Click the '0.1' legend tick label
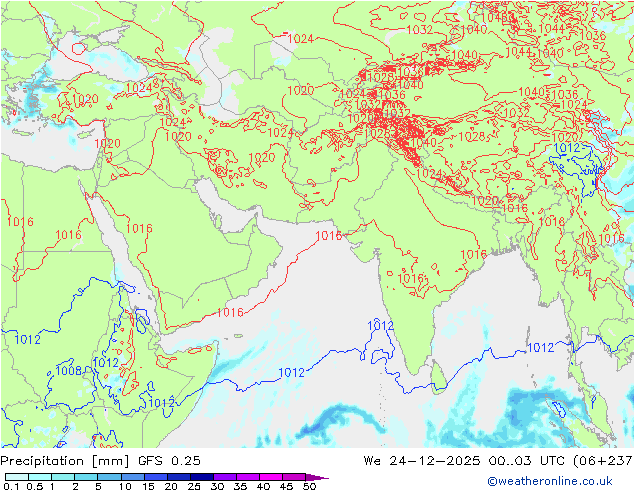Screen dimensions: 634x490 click(x=11, y=486)
